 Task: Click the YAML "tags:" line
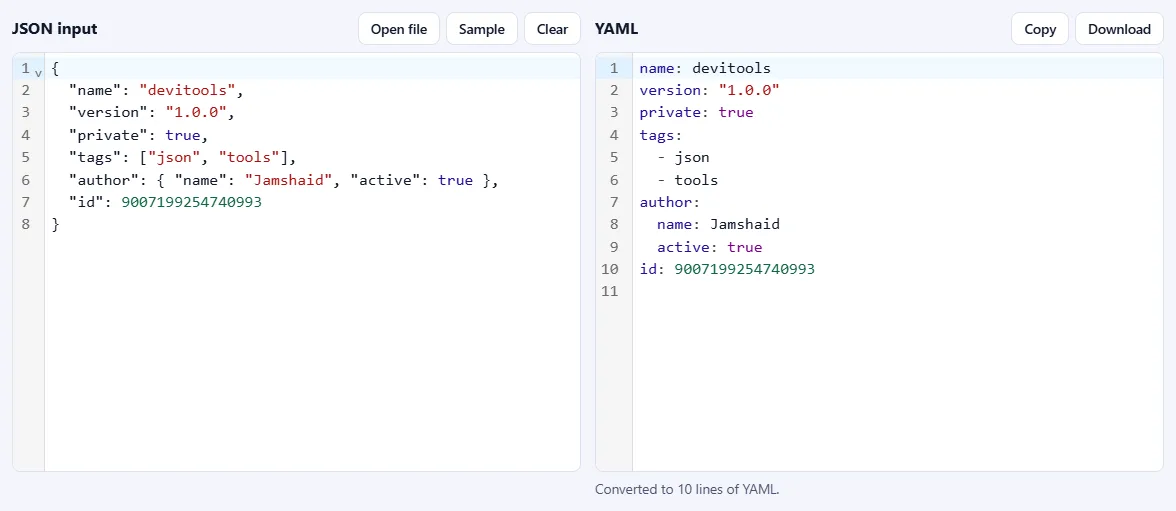click(x=662, y=135)
